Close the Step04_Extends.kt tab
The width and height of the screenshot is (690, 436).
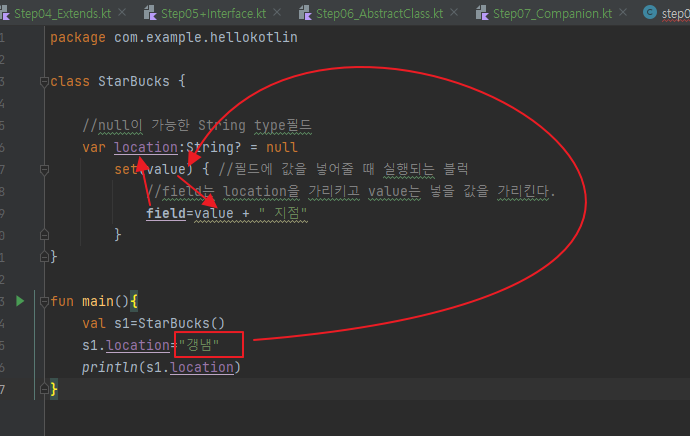click(122, 13)
